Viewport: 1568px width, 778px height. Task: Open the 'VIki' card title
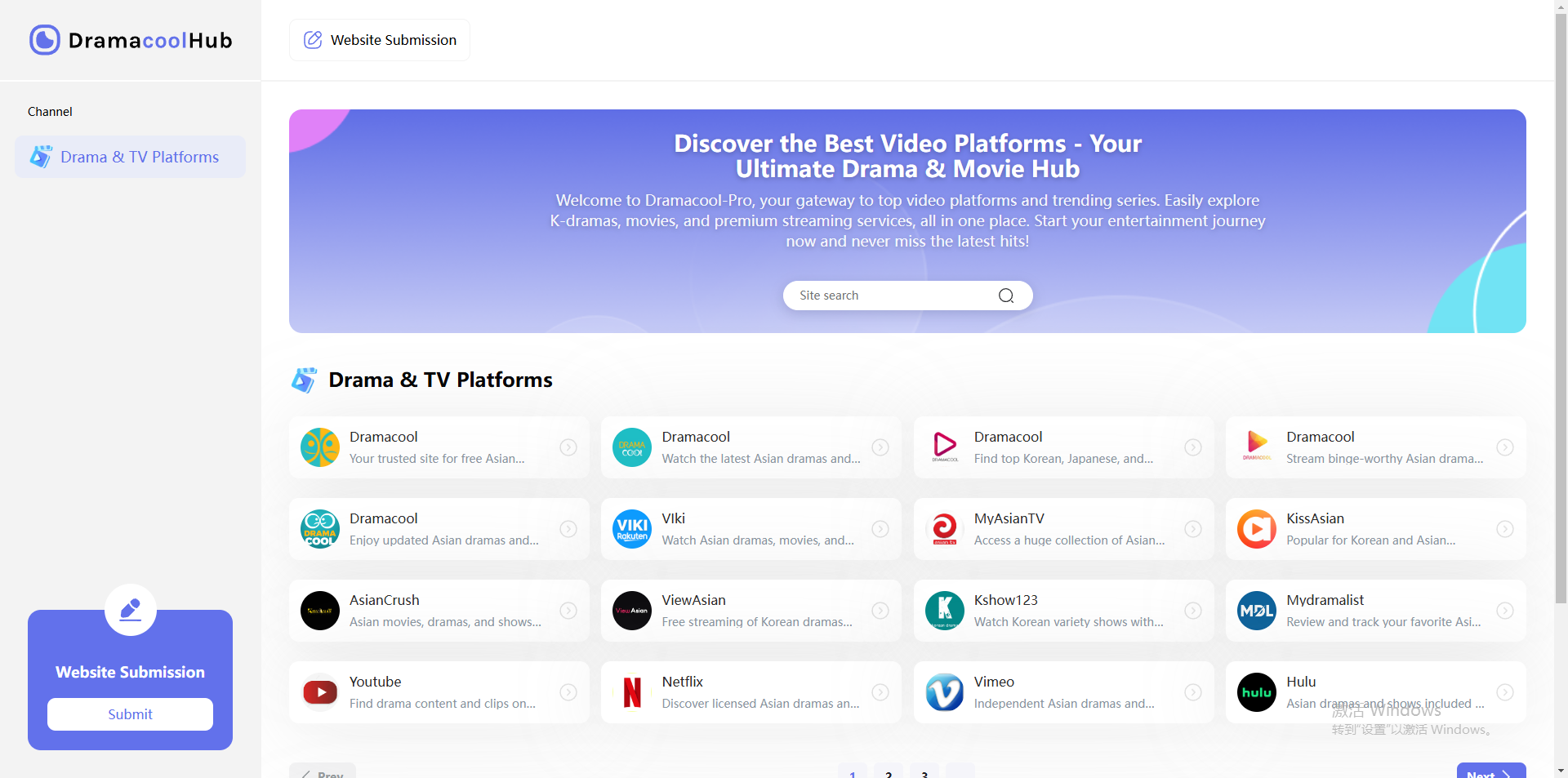673,518
